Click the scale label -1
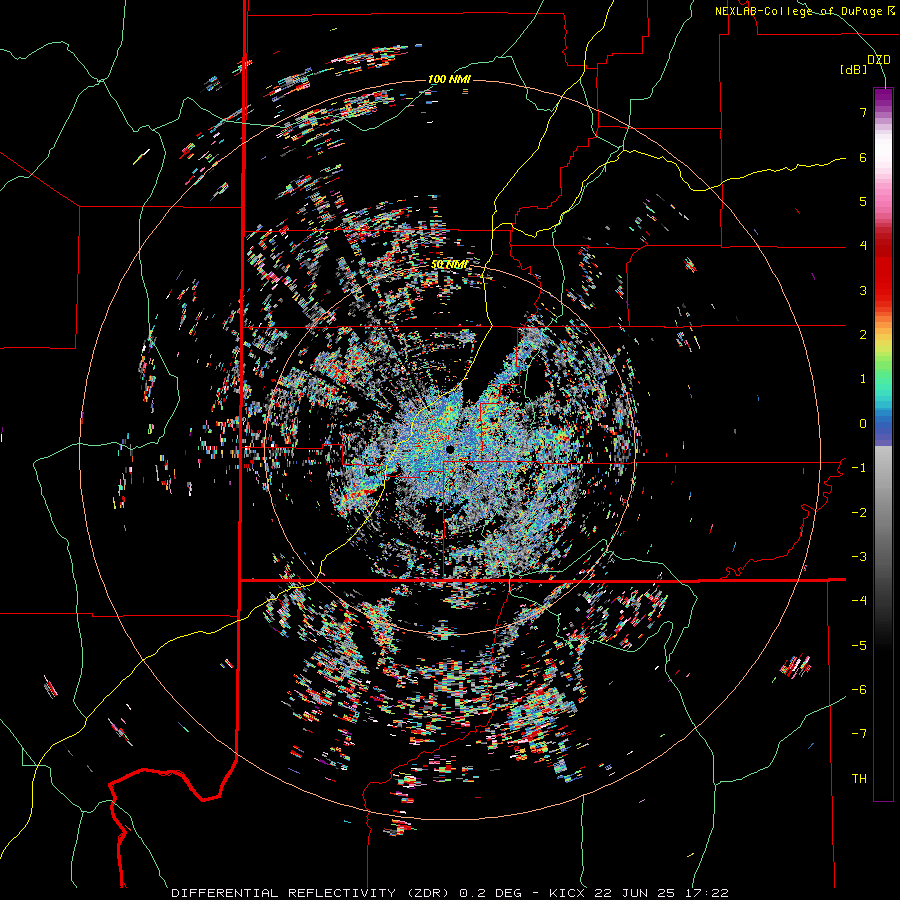 coord(859,468)
